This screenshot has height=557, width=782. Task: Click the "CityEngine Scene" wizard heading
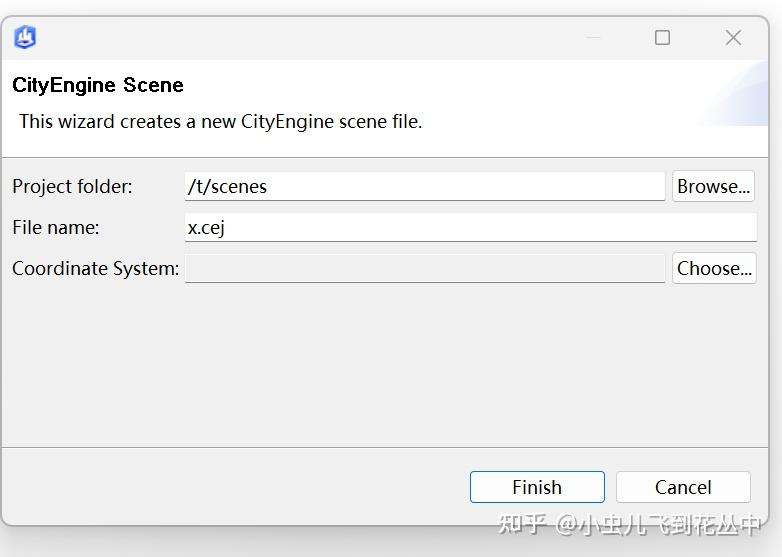(98, 85)
